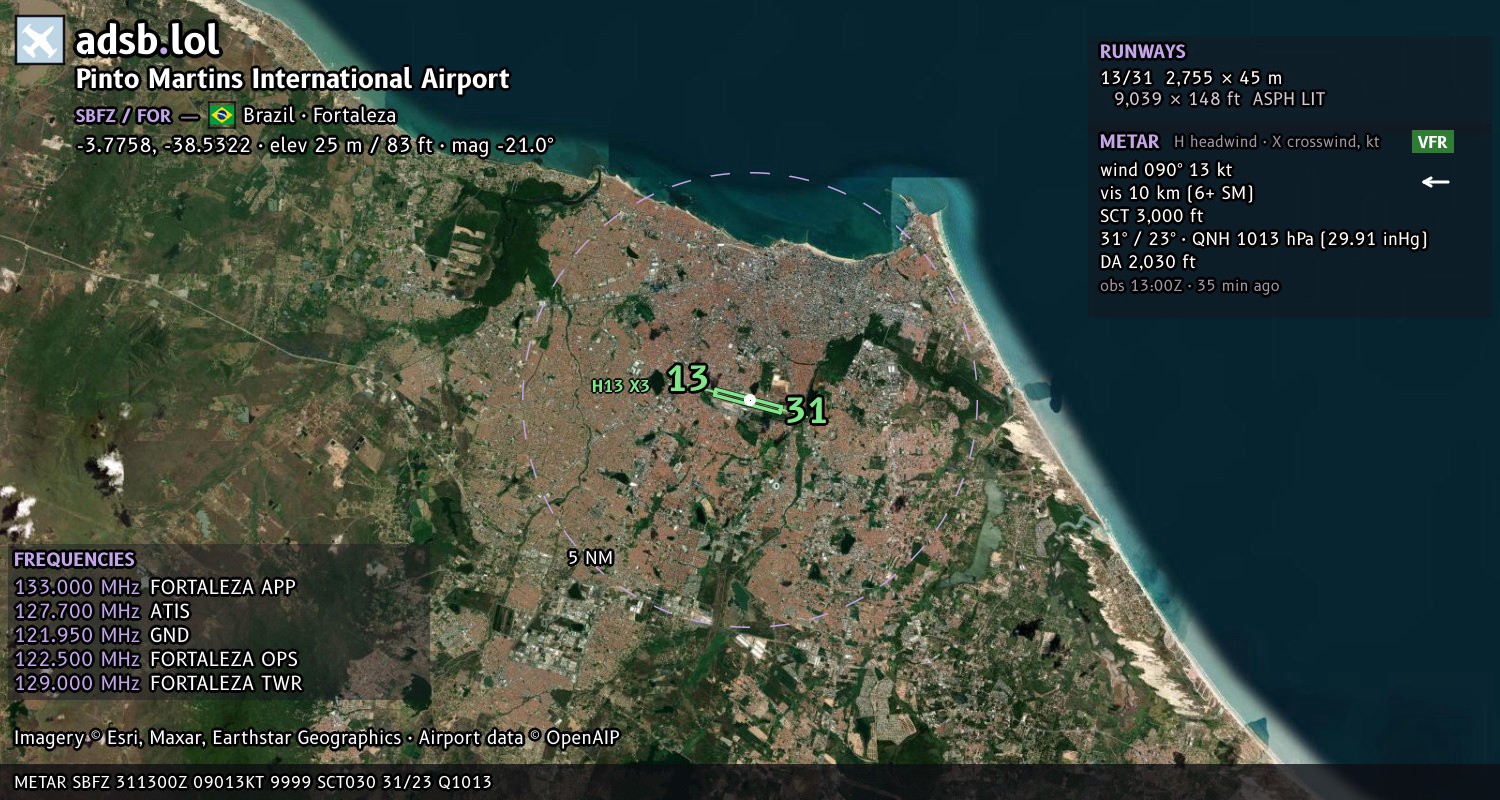Click the DA 2,030 ft line

1148,262
